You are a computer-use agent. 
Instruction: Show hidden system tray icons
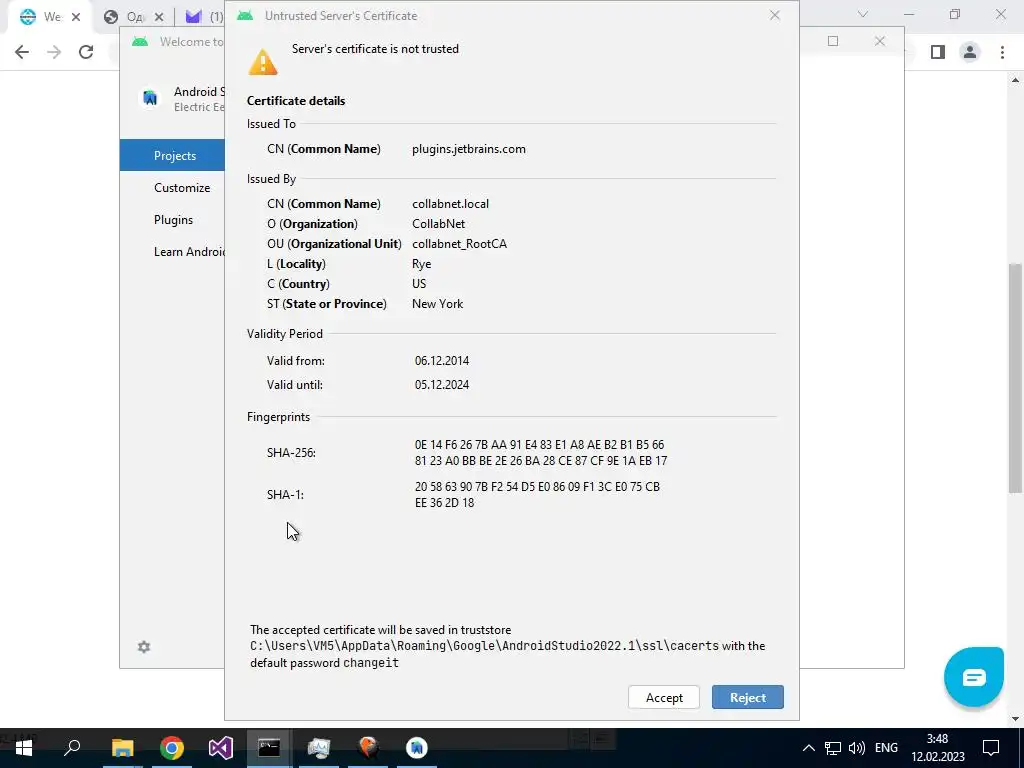(808, 748)
